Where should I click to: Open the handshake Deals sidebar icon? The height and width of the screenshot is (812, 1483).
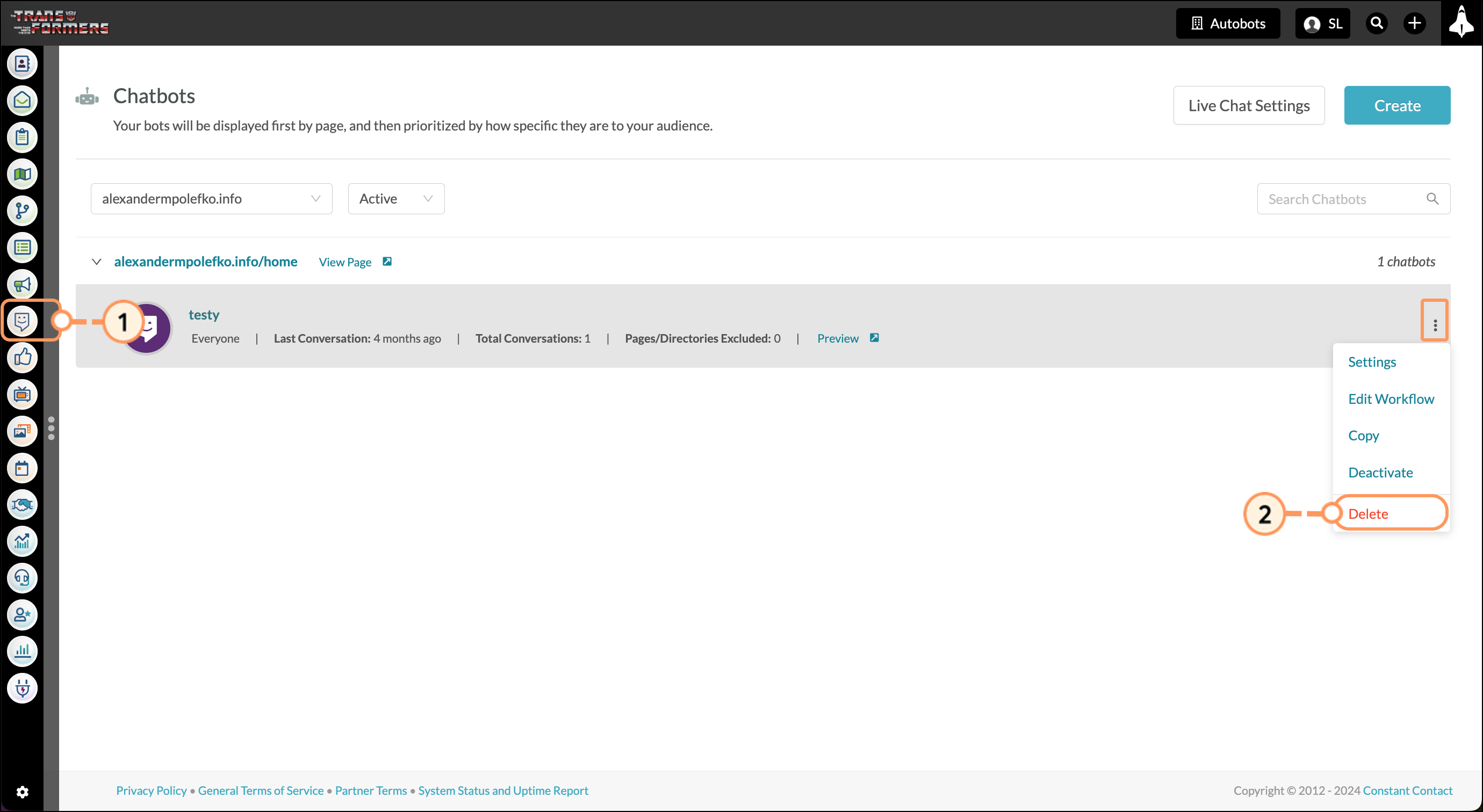22,505
